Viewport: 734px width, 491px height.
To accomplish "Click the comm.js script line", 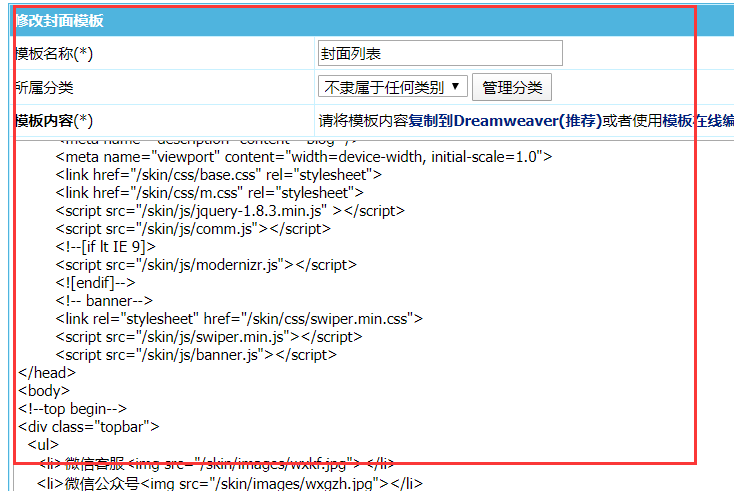I will point(193,229).
